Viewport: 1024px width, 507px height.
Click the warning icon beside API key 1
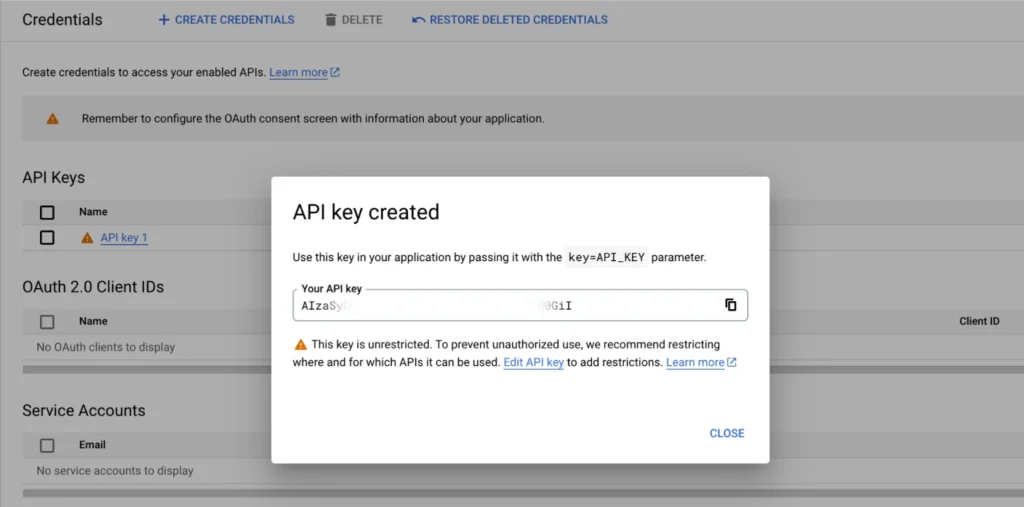coord(87,238)
